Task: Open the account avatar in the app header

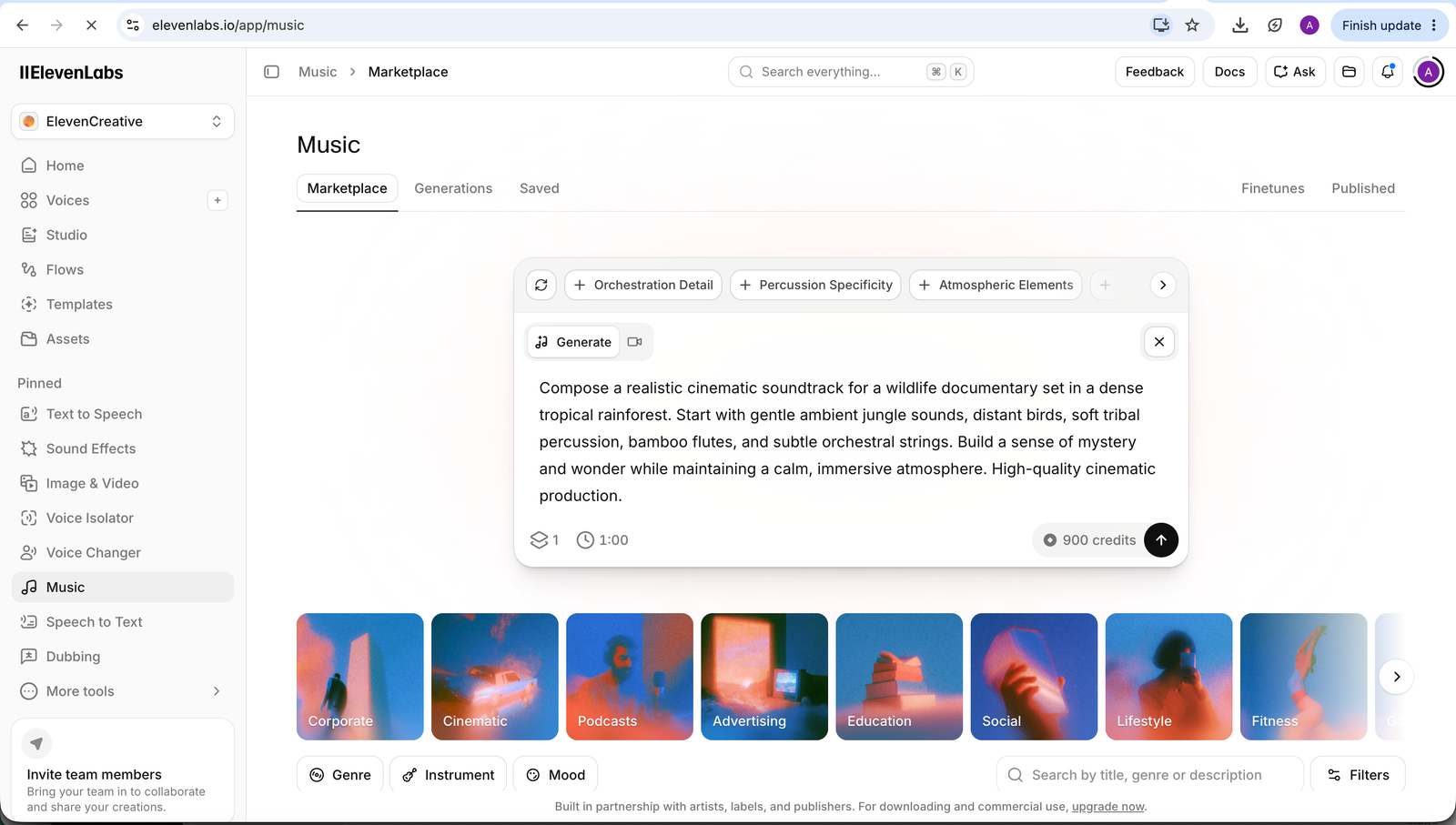Action: 1429,72
